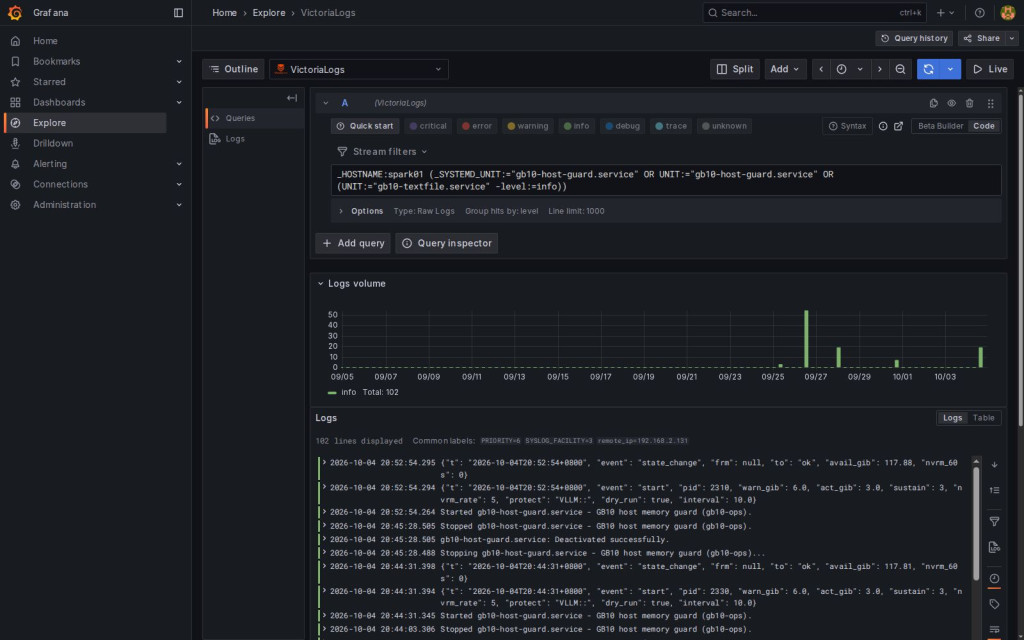Click the LOG file icon in the logs controls
Viewport: 1024px width, 640px height.
(994, 547)
